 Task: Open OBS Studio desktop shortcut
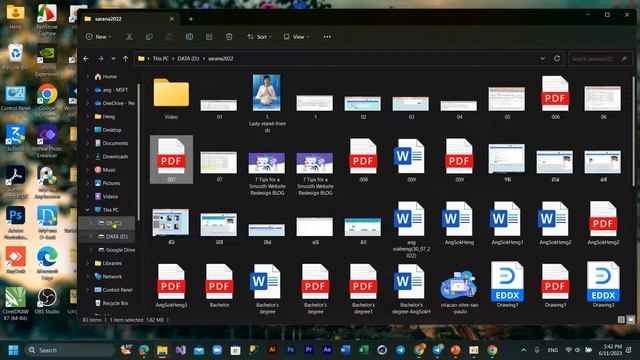(47, 301)
